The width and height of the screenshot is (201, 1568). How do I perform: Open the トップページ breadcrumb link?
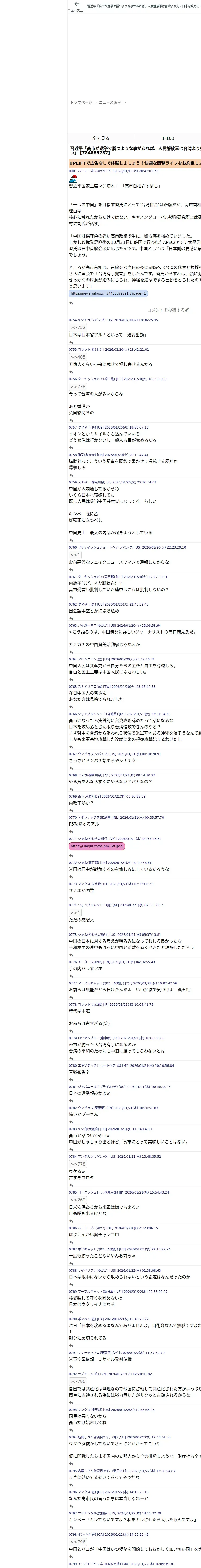[x=81, y=102]
